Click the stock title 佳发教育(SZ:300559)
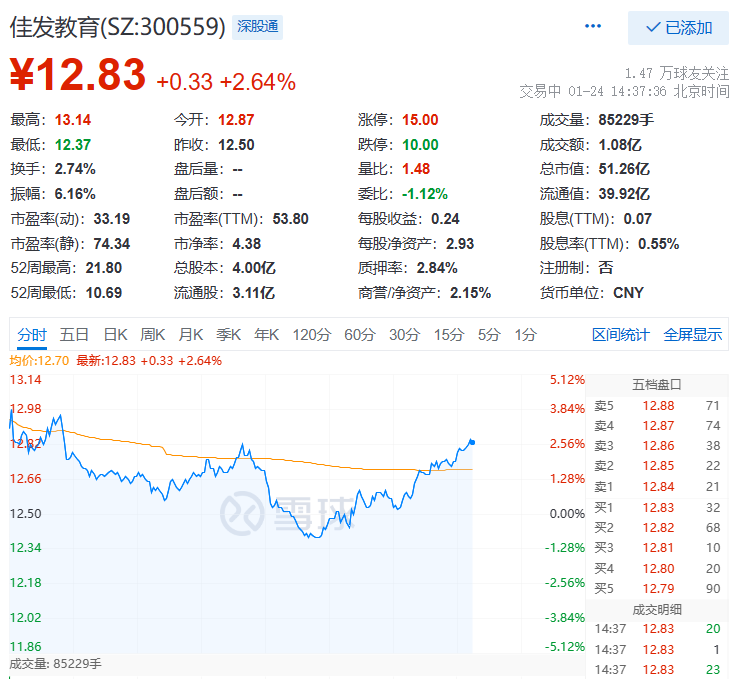This screenshot has height=679, width=741. click(x=118, y=27)
